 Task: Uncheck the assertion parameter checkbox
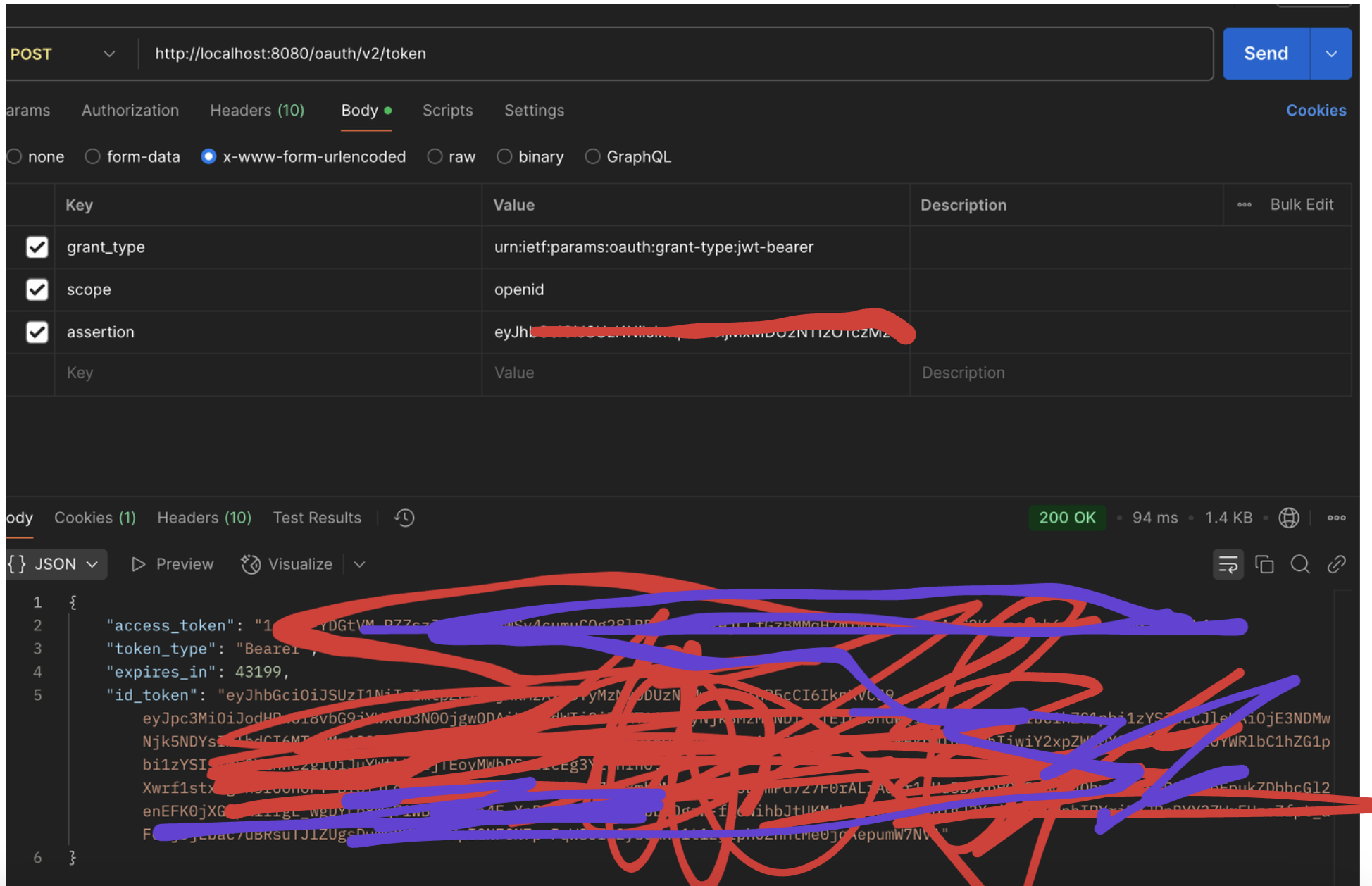37,332
